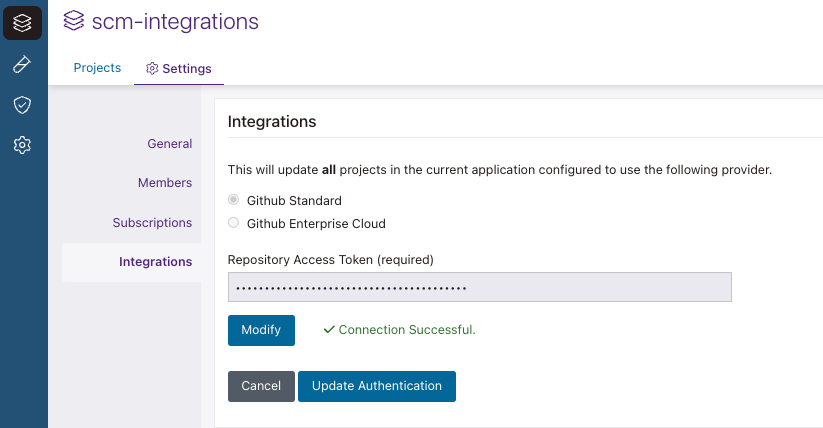Choose the Github Standard radio option

click(234, 200)
